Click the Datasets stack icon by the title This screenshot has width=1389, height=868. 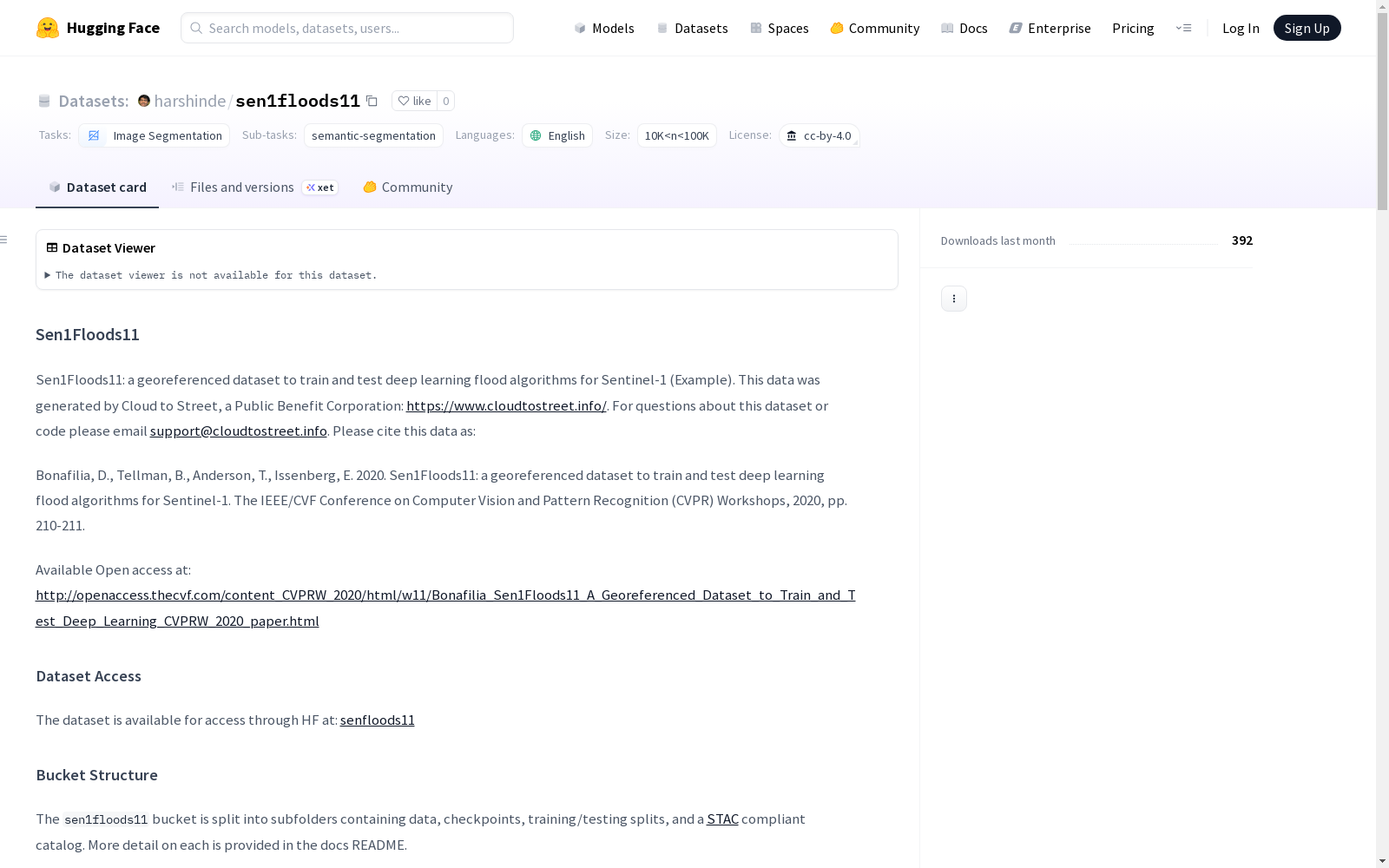click(x=44, y=101)
